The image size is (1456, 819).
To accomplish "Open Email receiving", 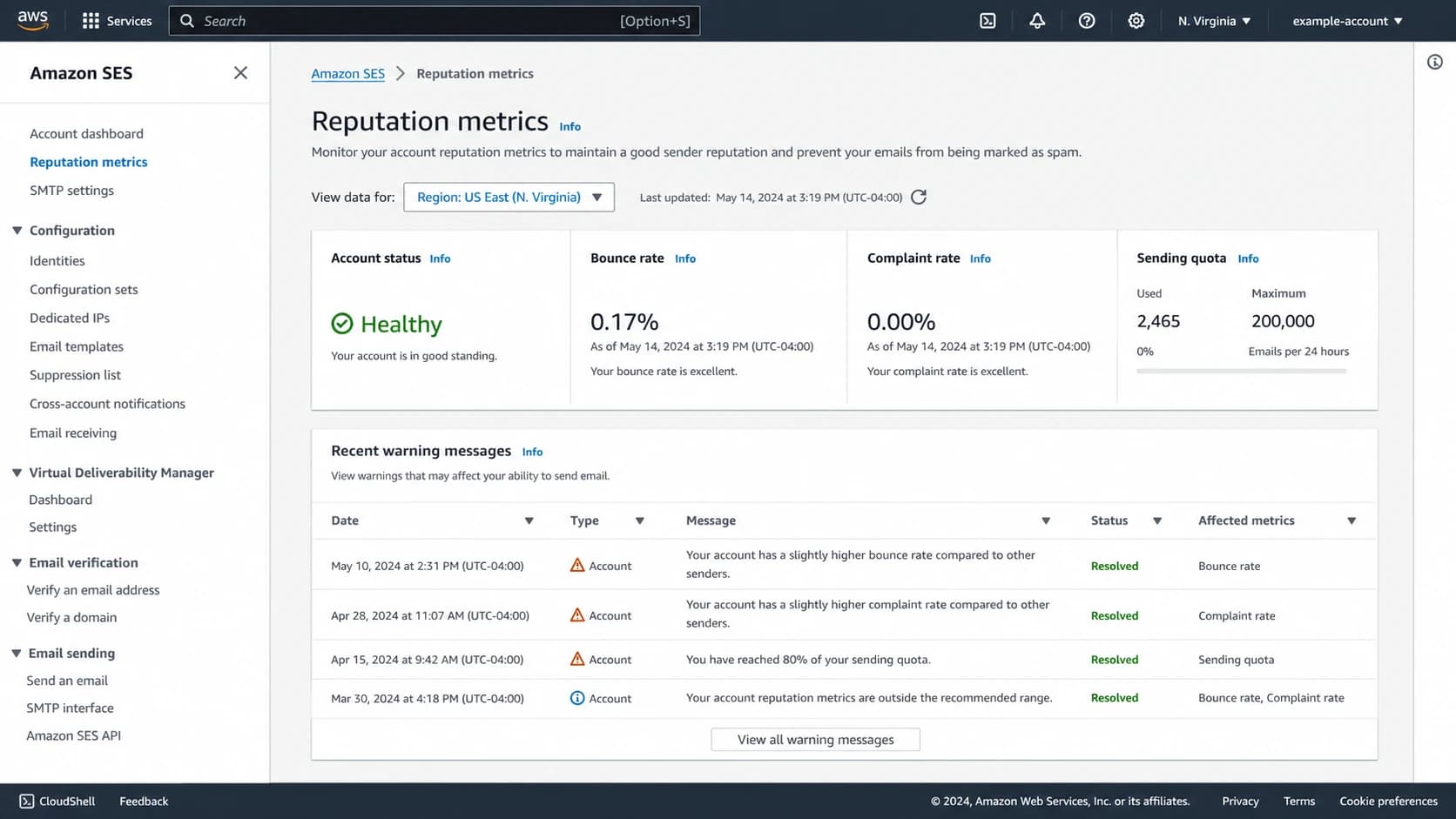I will (73, 433).
